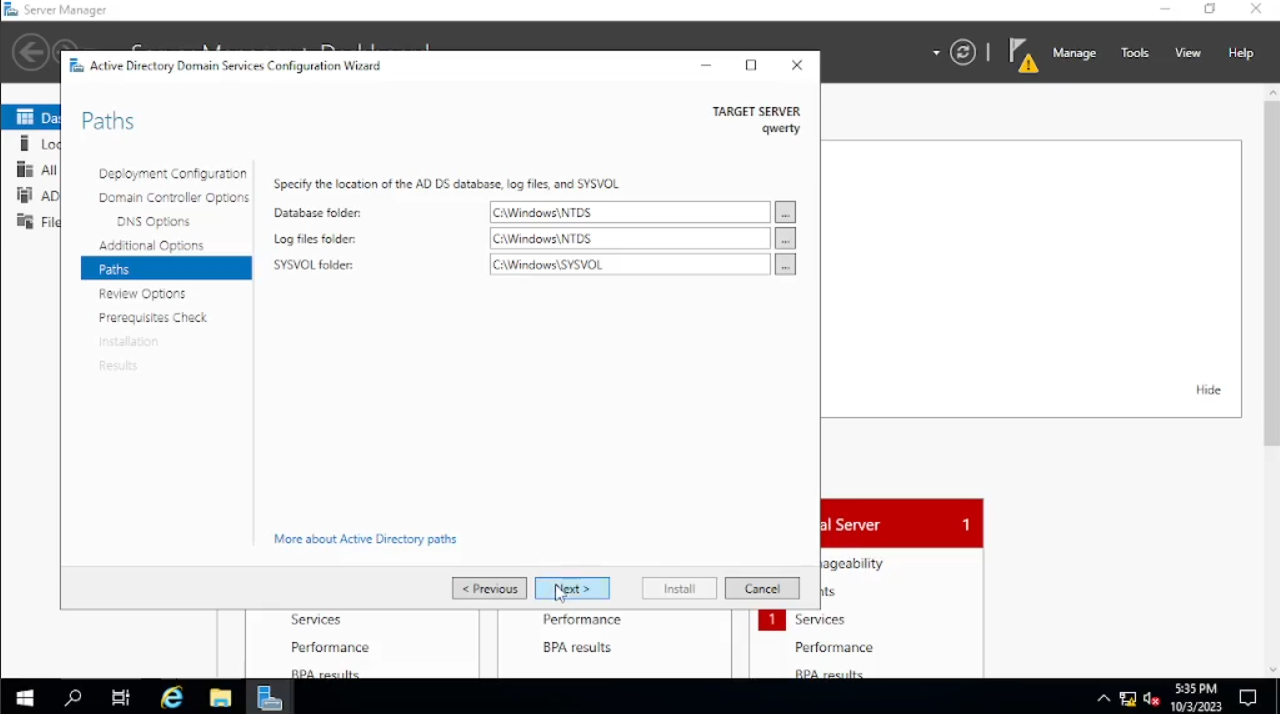The image size is (1280, 714).
Task: Click the taskbar search magnifier icon
Action: click(x=73, y=698)
